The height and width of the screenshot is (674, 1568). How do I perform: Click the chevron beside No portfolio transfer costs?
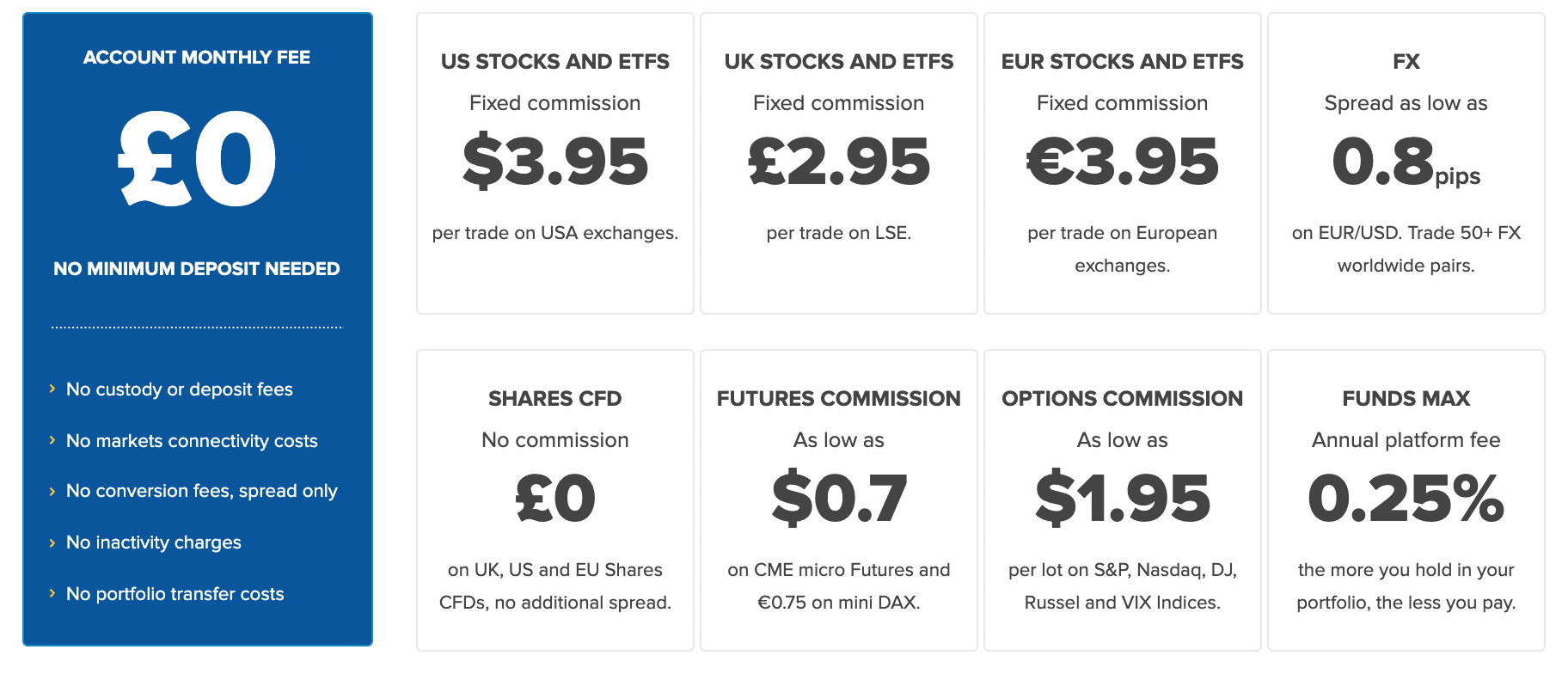pos(52,594)
